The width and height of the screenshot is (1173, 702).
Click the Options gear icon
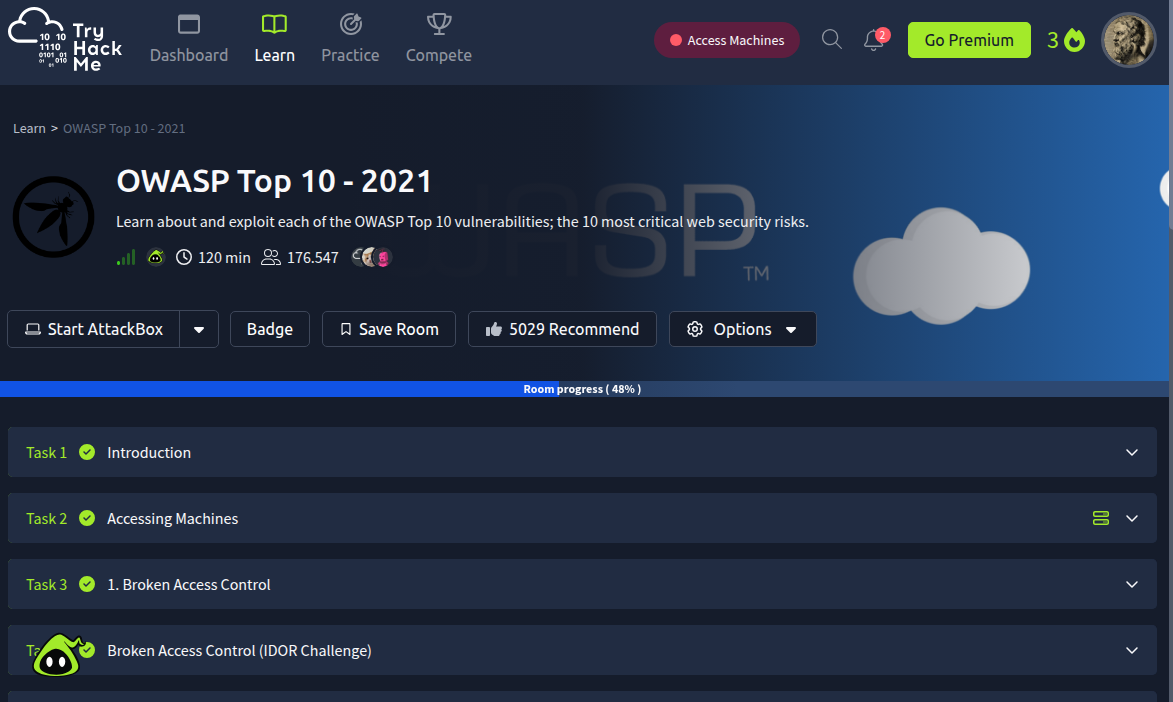695,329
